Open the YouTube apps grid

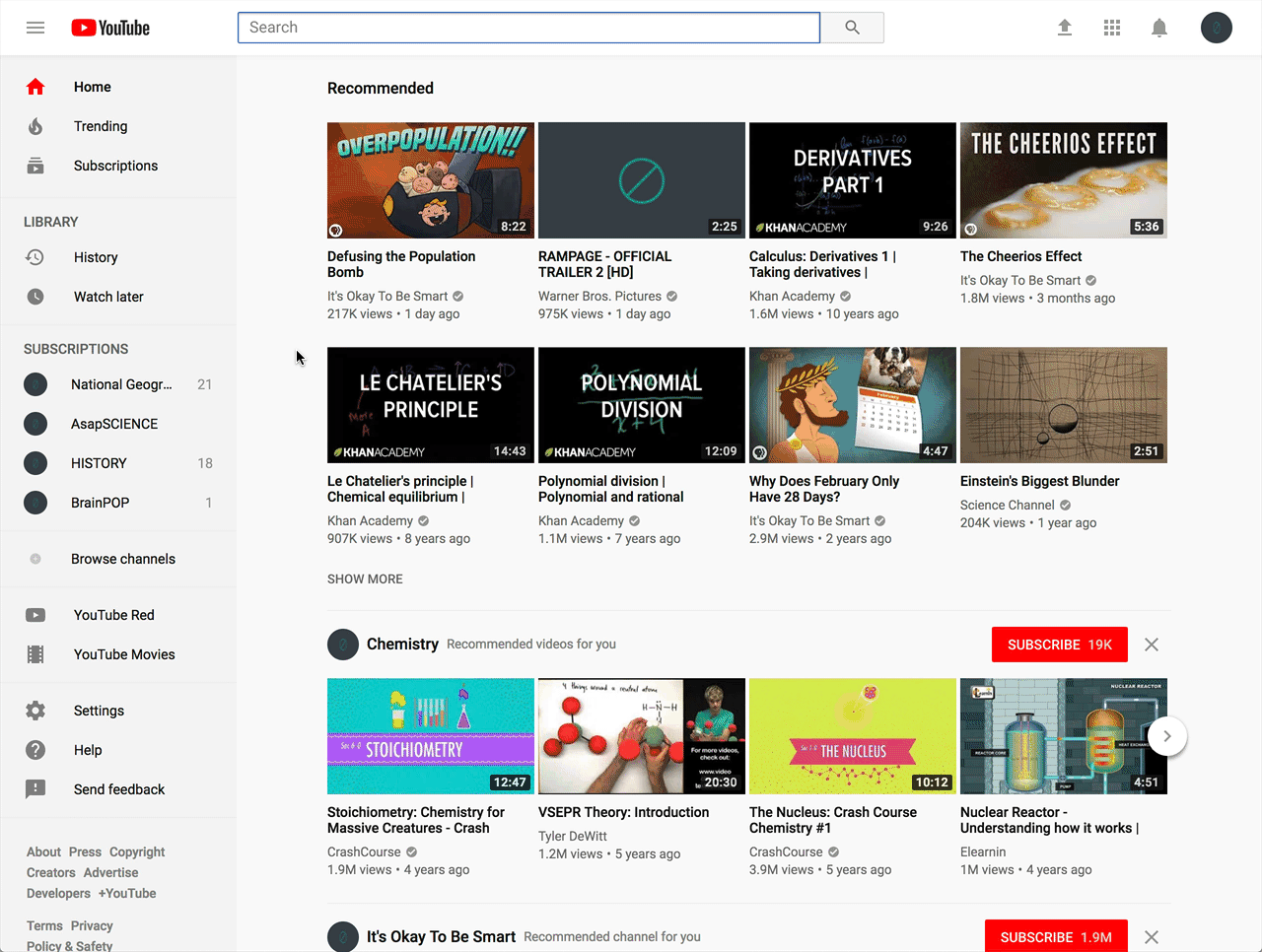click(x=1112, y=28)
